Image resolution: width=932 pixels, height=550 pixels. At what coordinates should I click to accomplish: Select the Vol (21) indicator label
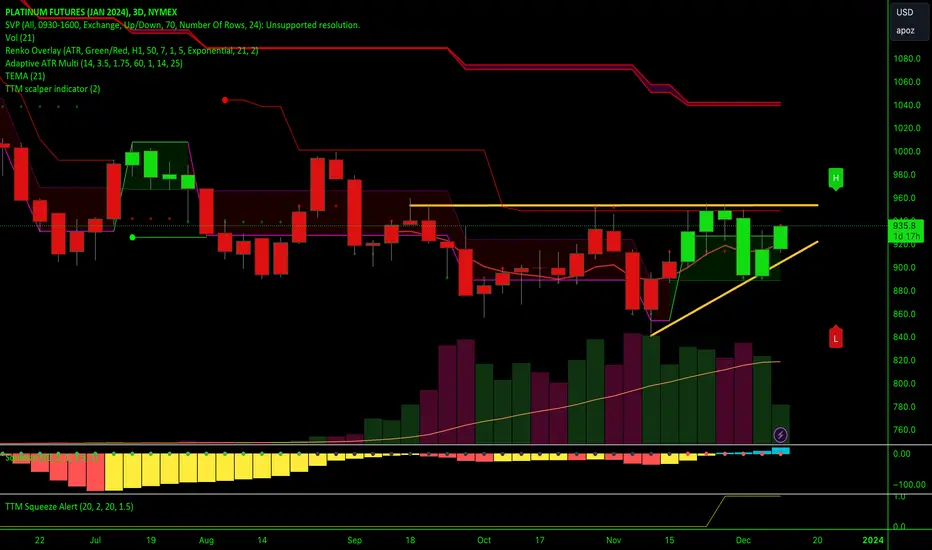tap(20, 37)
